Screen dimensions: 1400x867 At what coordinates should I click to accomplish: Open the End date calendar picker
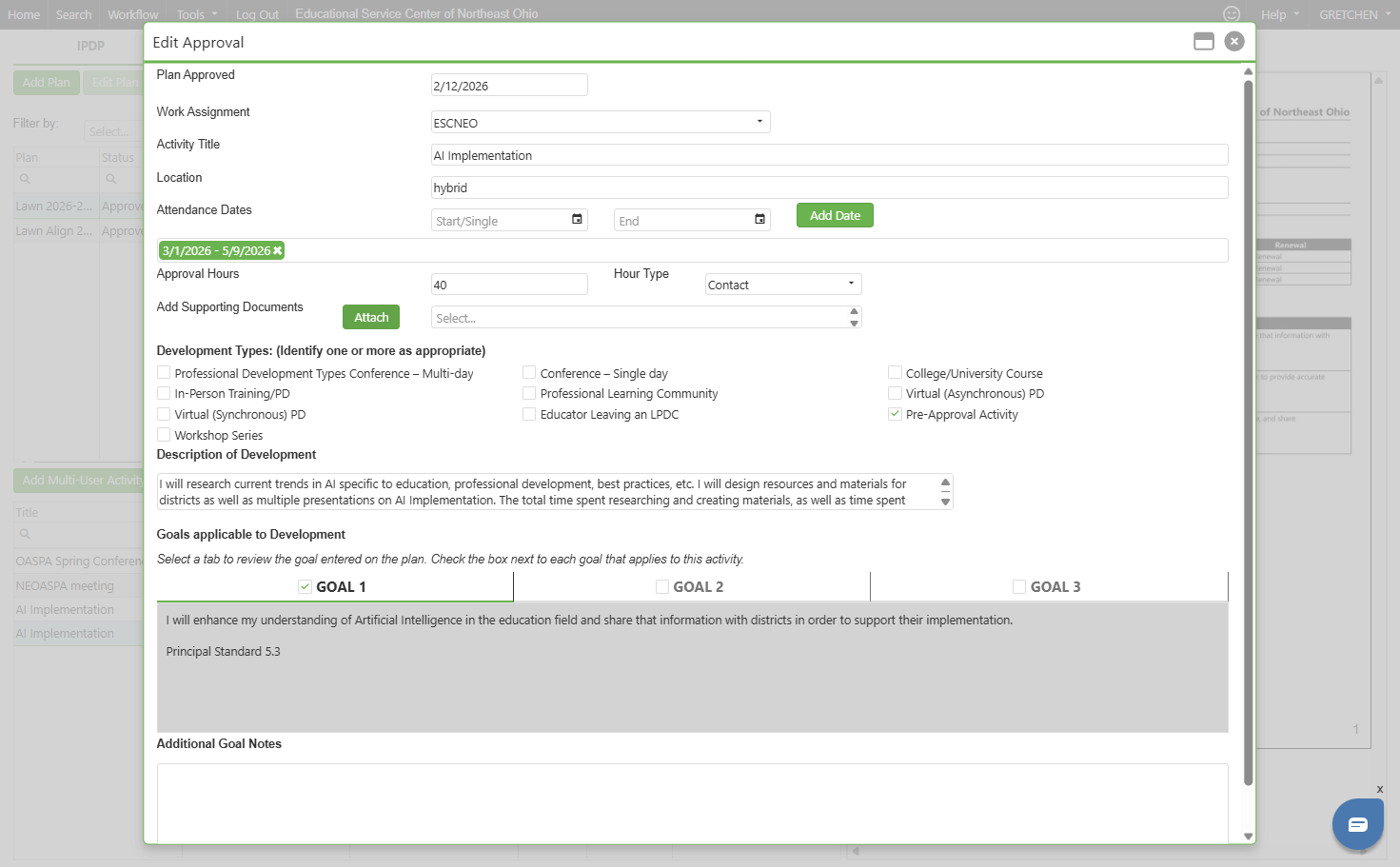coord(759,220)
